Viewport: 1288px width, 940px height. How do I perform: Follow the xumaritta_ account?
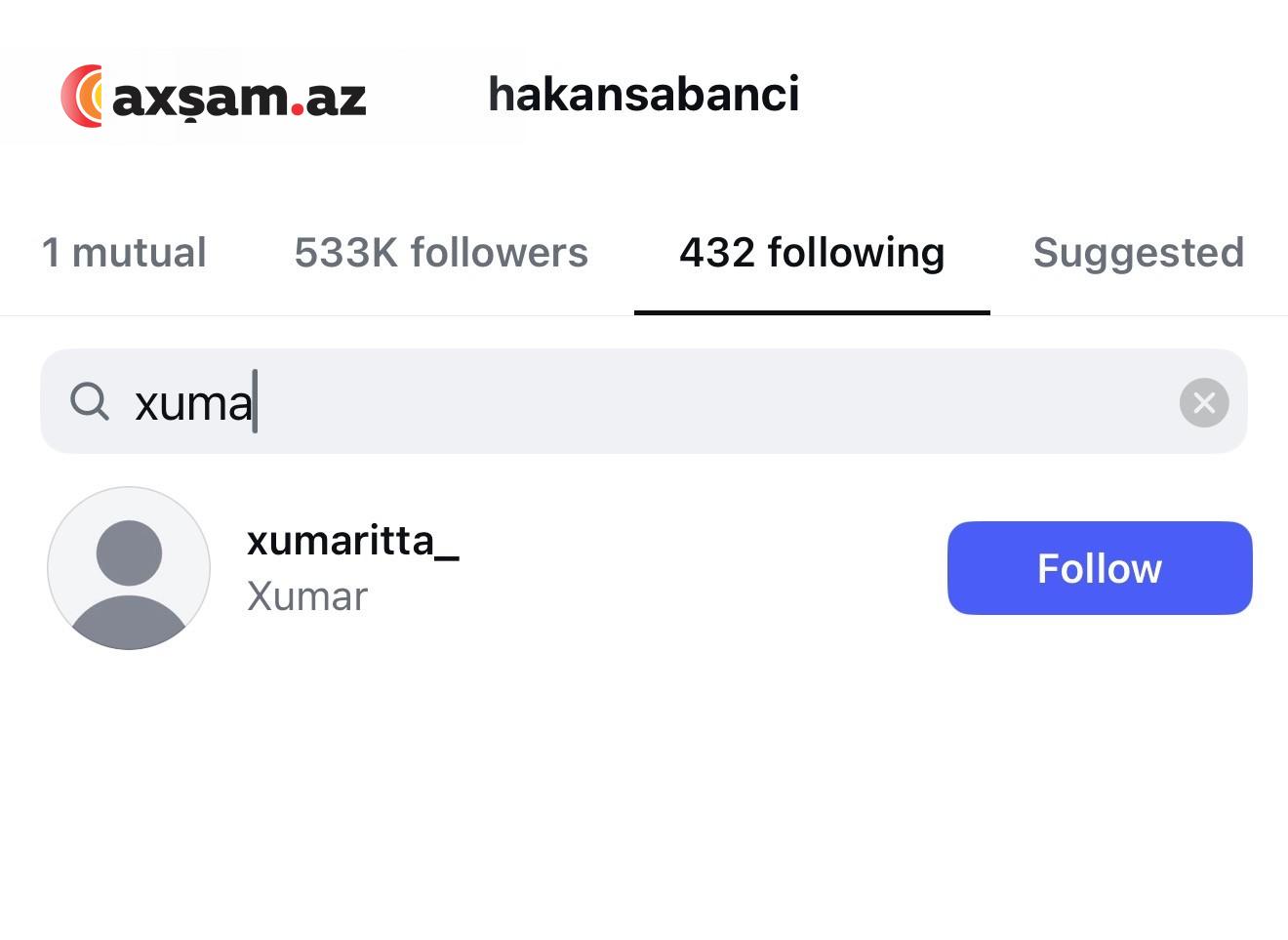click(x=1099, y=568)
